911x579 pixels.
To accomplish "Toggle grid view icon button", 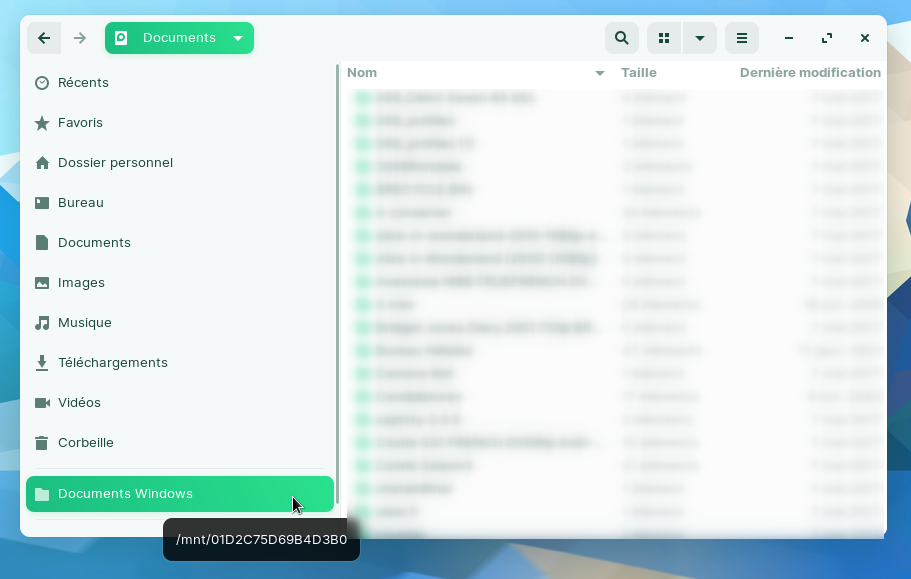I will tap(664, 38).
